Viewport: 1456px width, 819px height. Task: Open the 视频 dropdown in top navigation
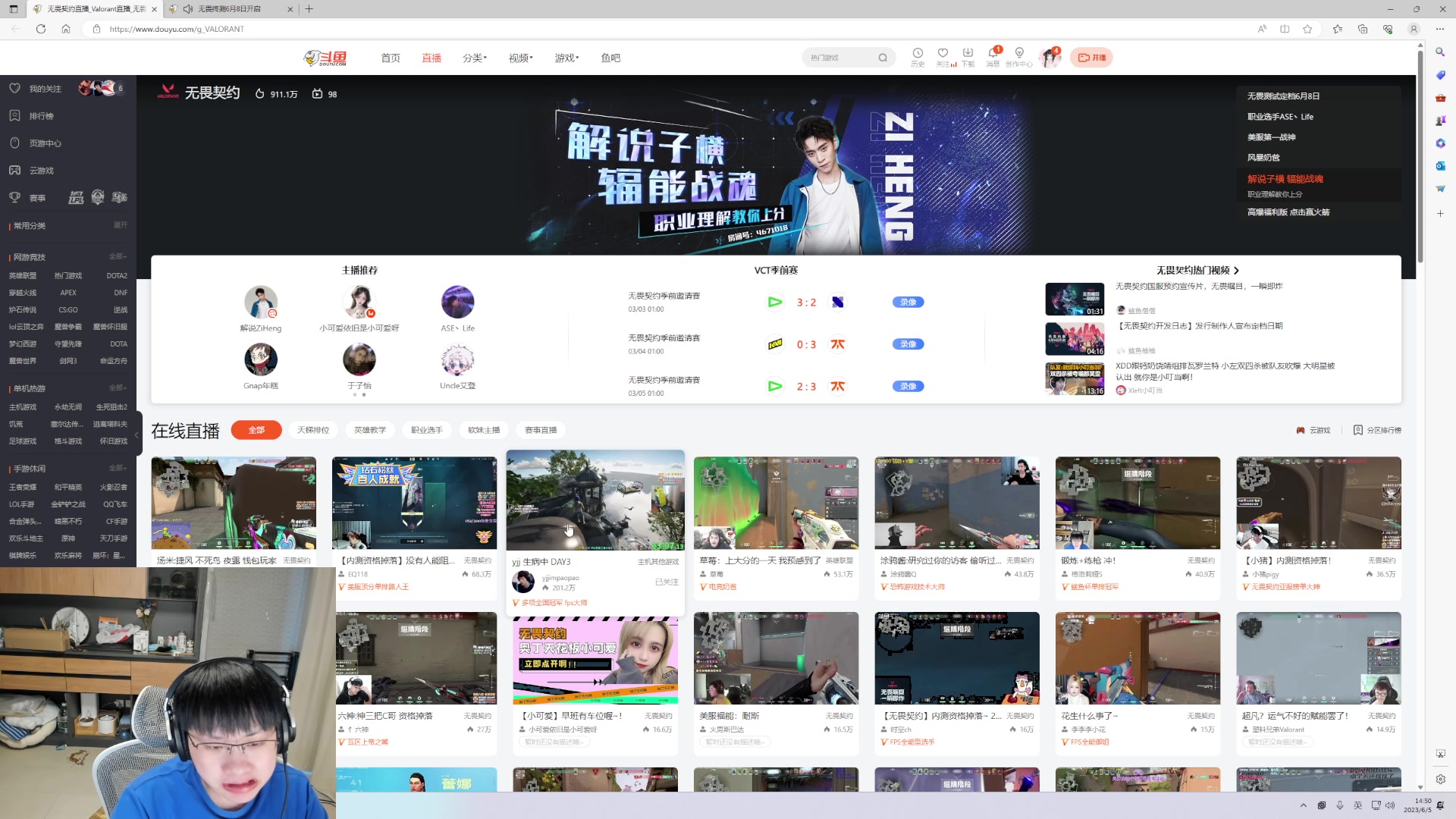pos(520,58)
